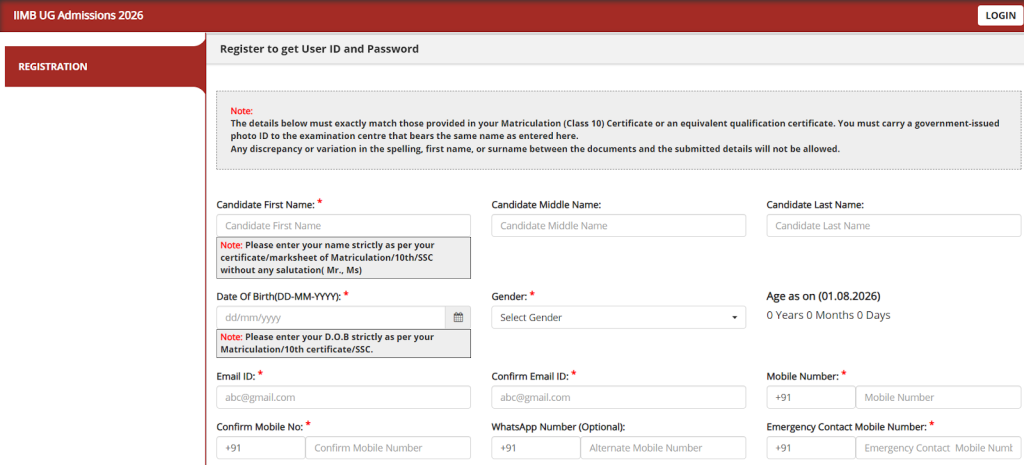
Task: Click the Mobile Number +91 country code box
Action: point(810,397)
